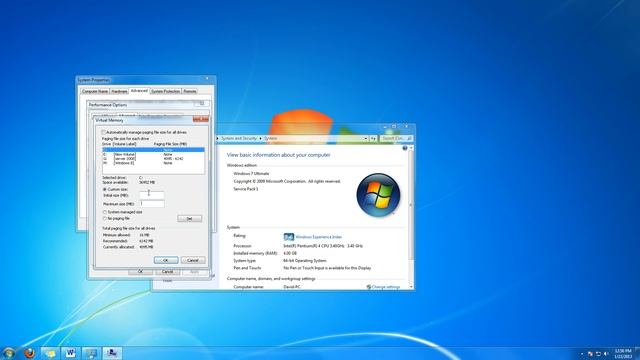This screenshot has height=360, width=640.
Task: Switch to Microsoft Word on taskbar
Action: tap(70, 353)
